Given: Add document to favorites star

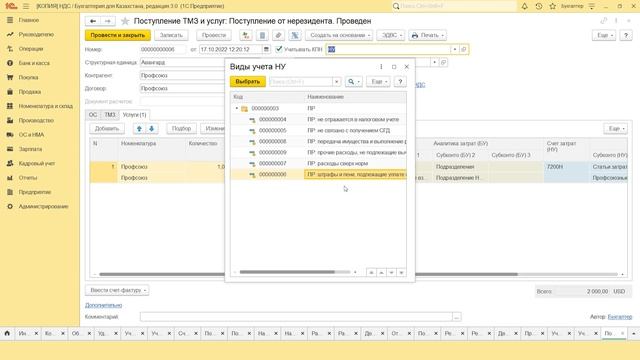Looking at the screenshot, I should (x=125, y=21).
